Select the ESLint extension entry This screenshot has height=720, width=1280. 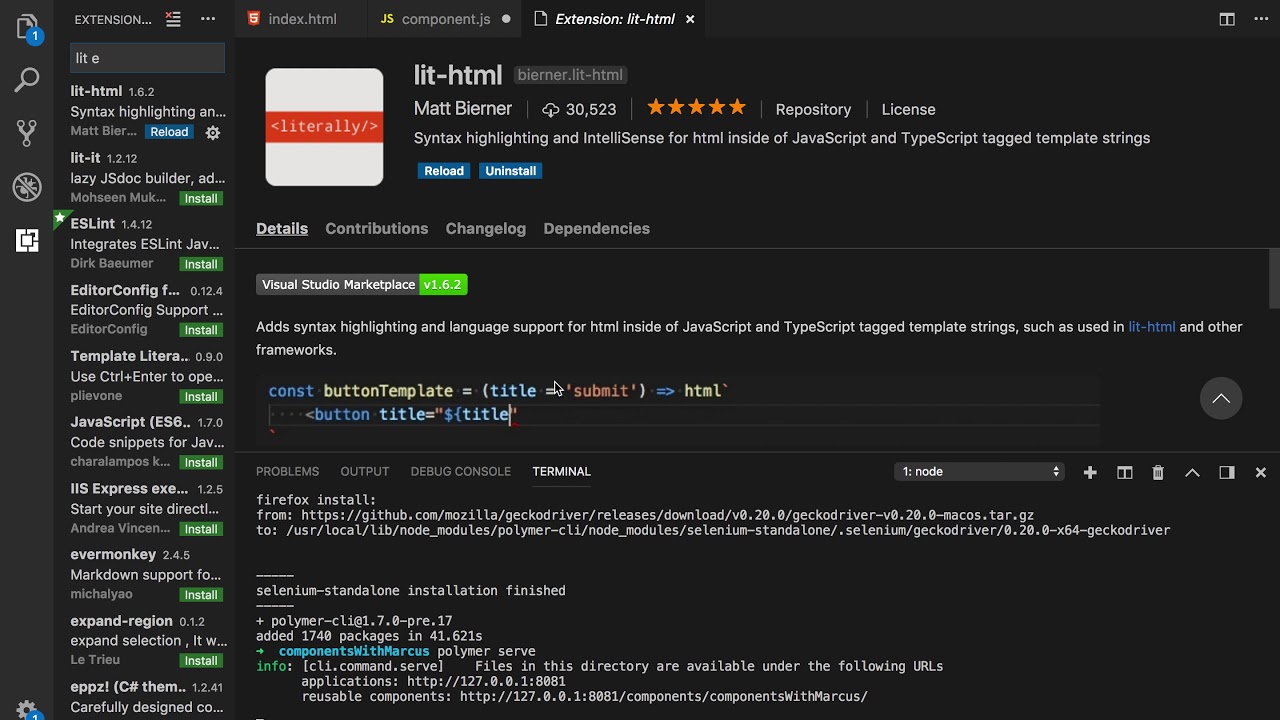click(x=145, y=243)
